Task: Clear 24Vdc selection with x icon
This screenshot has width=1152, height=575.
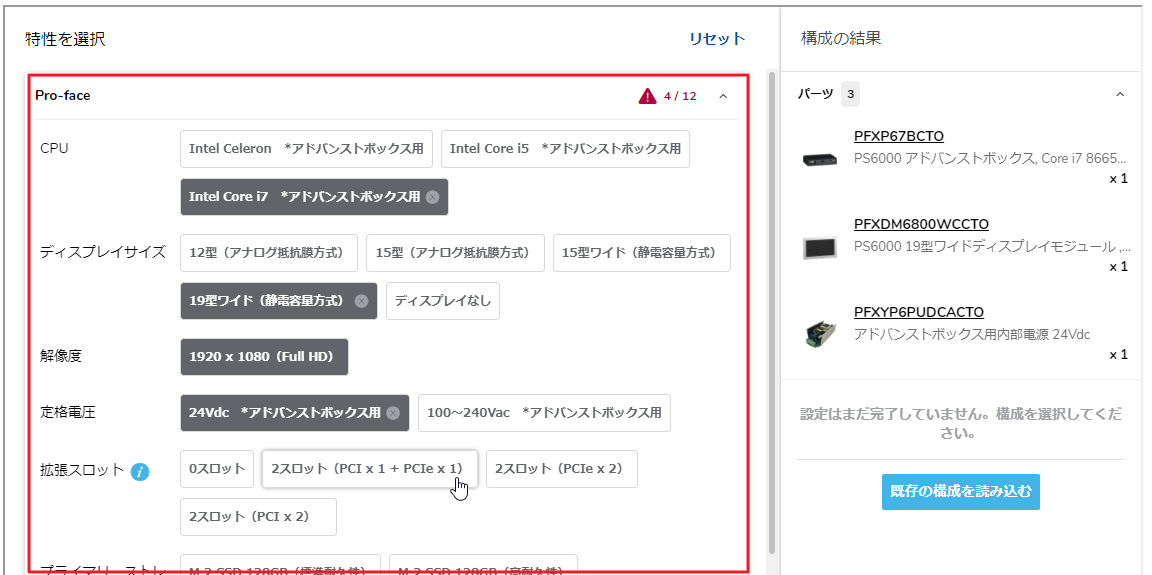Action: 393,413
